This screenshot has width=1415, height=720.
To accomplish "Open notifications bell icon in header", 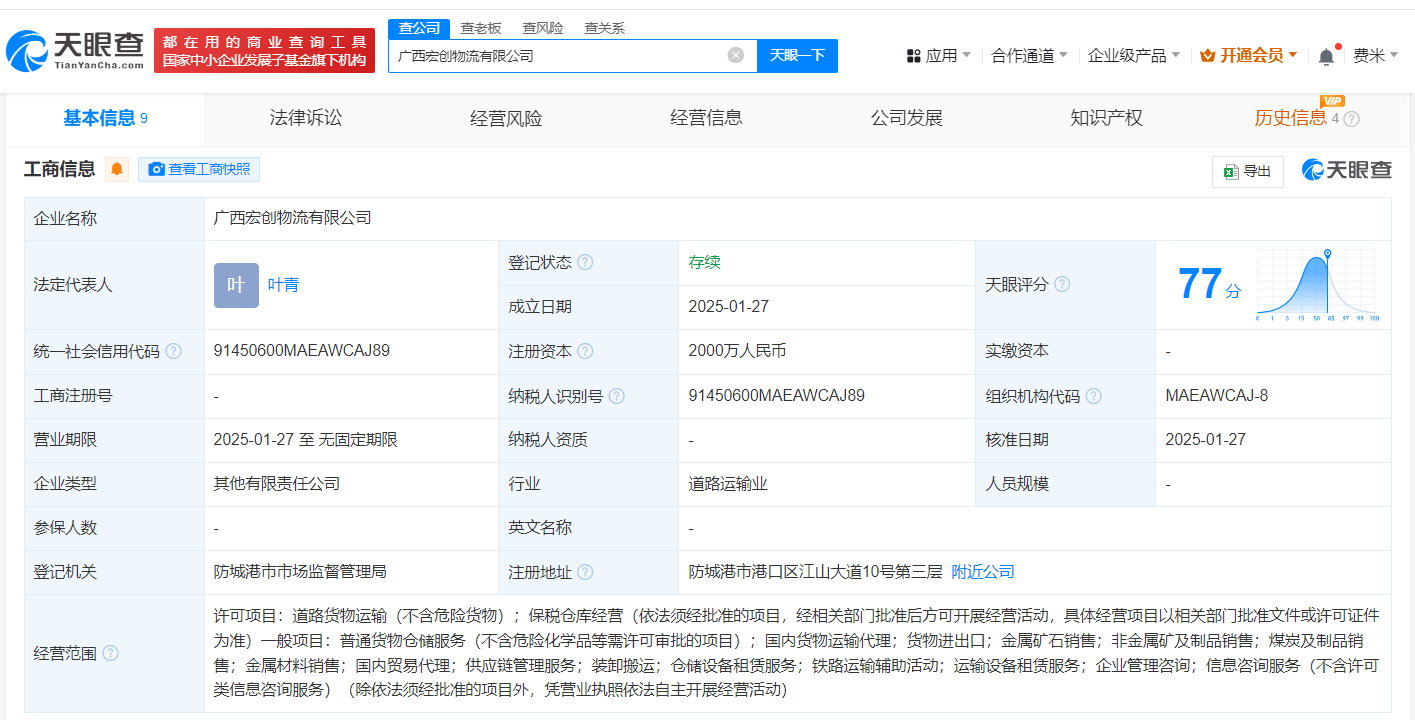I will click(1326, 56).
